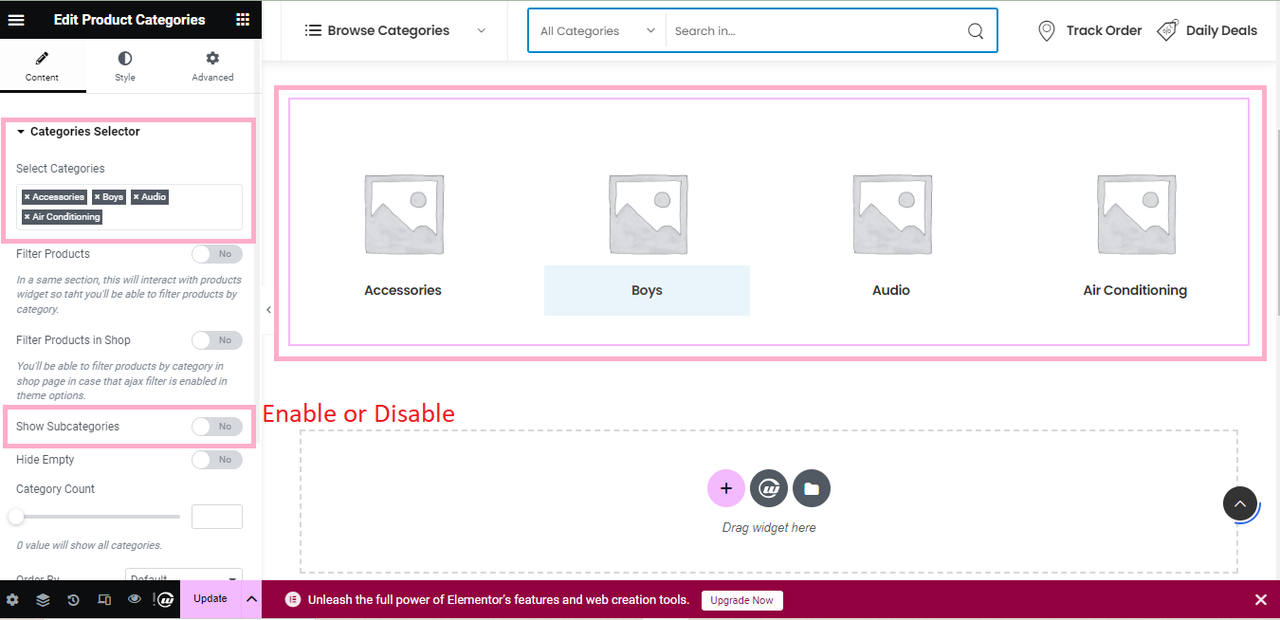The image size is (1280, 620).
Task: Click the Update button
Action: click(x=210, y=599)
